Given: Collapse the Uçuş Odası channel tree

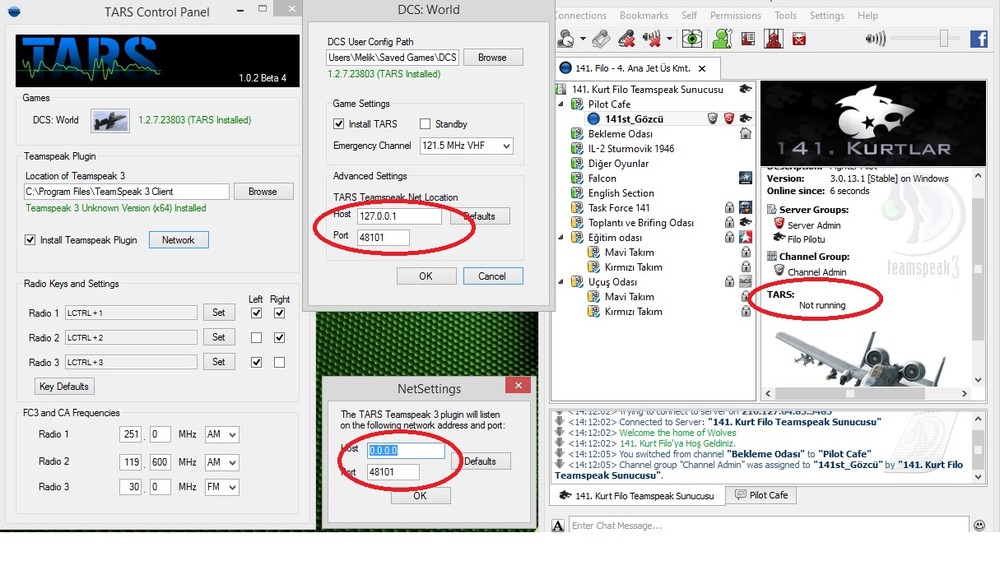Looking at the screenshot, I should [561, 281].
